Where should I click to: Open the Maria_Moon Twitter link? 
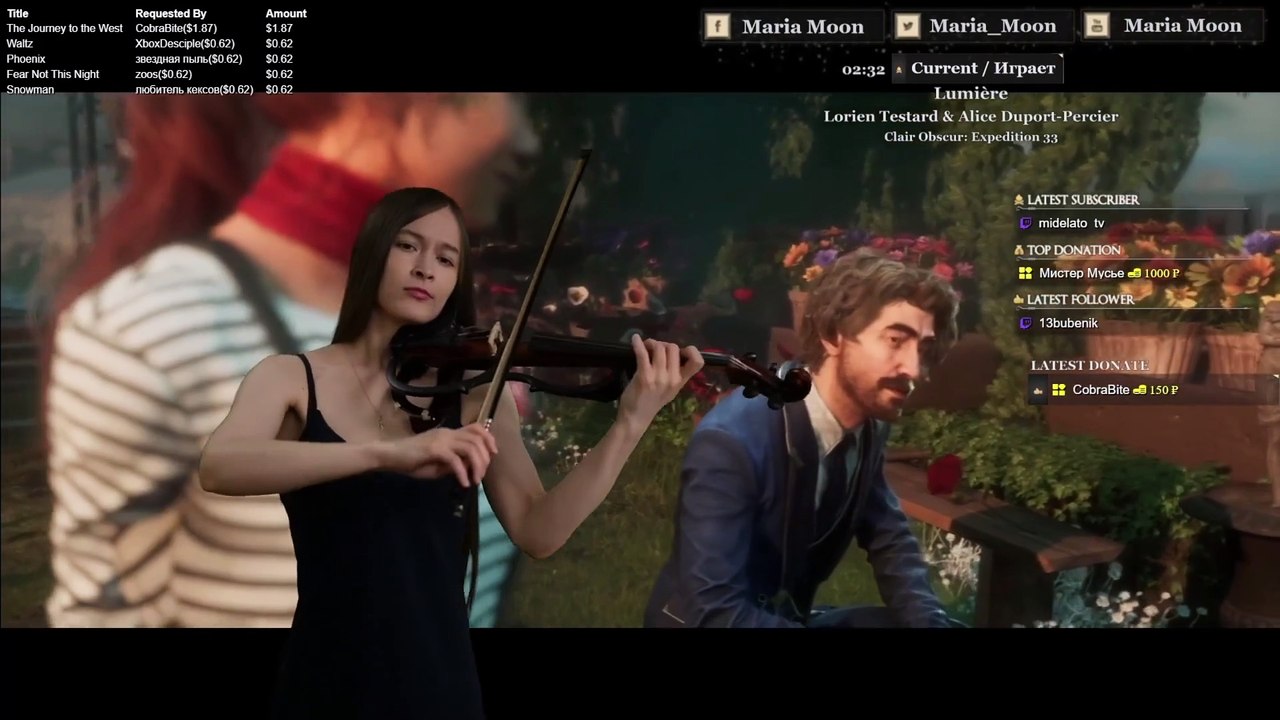click(x=993, y=26)
